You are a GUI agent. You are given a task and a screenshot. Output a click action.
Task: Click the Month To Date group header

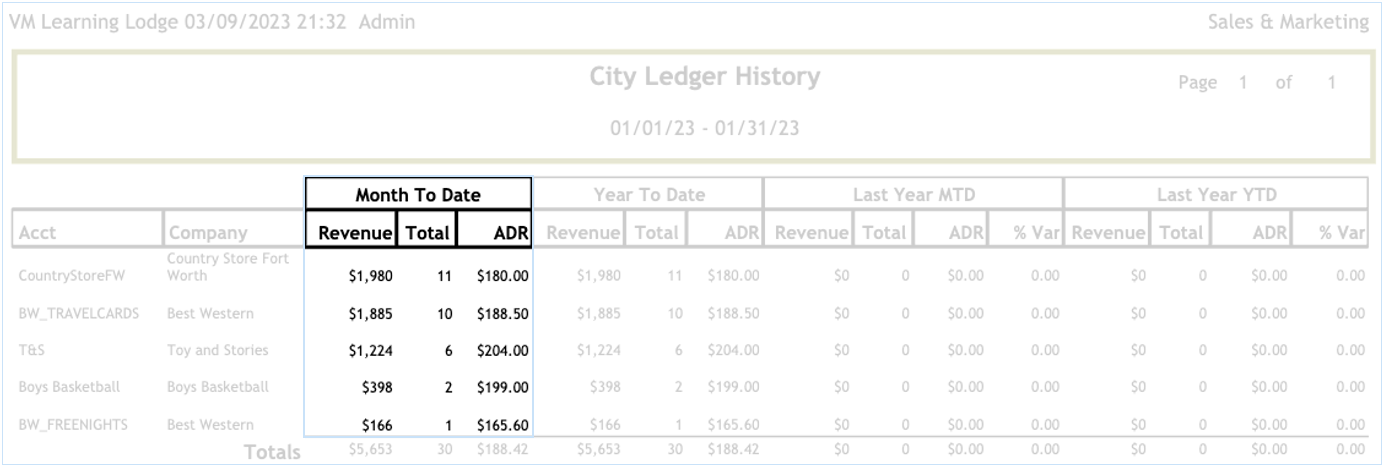click(x=418, y=195)
